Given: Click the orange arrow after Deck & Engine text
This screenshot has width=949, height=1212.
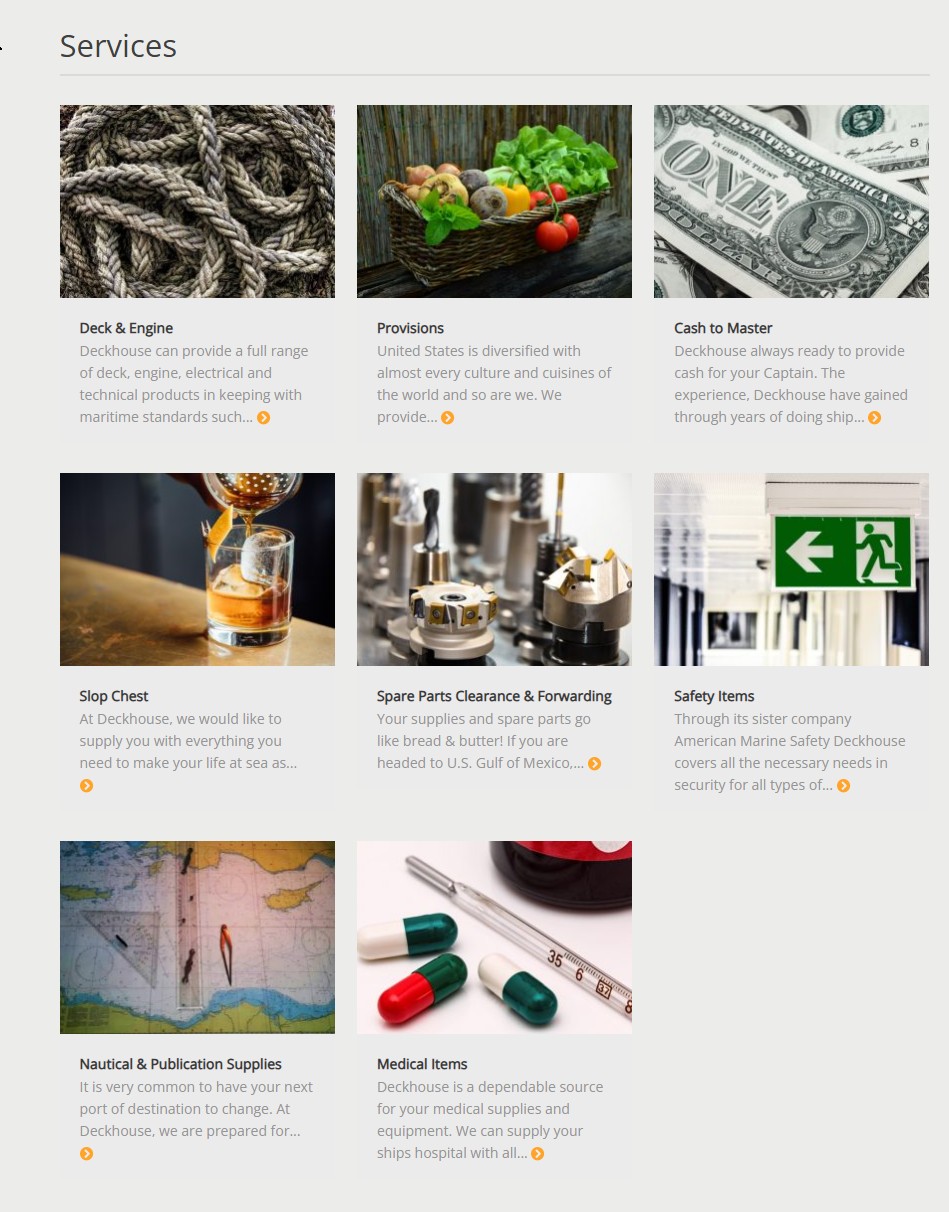Looking at the screenshot, I should (264, 418).
